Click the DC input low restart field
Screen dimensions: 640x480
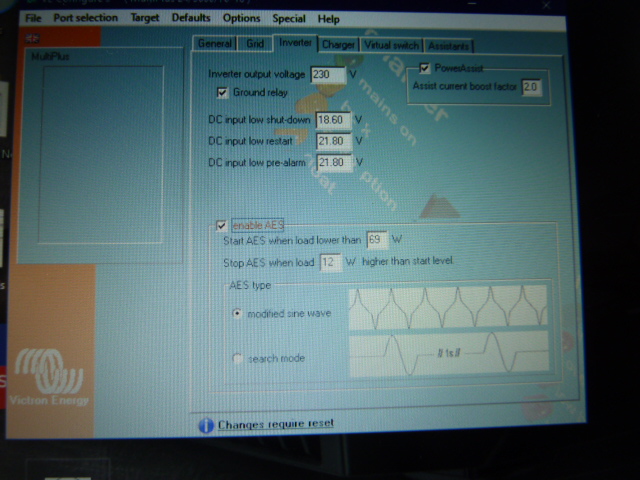[334, 141]
